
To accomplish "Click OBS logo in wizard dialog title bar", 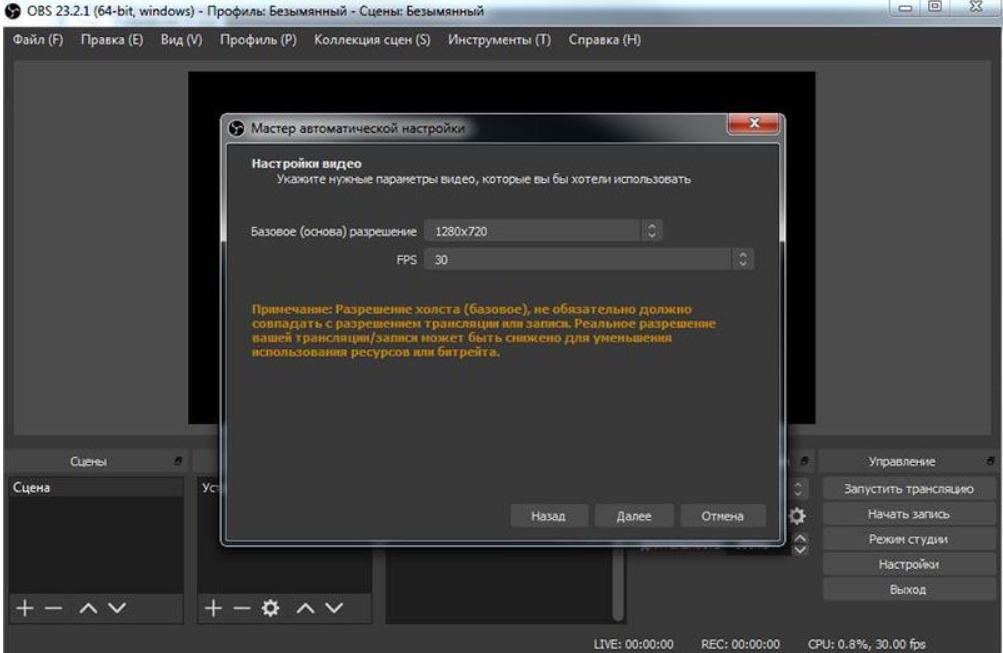I will (237, 129).
